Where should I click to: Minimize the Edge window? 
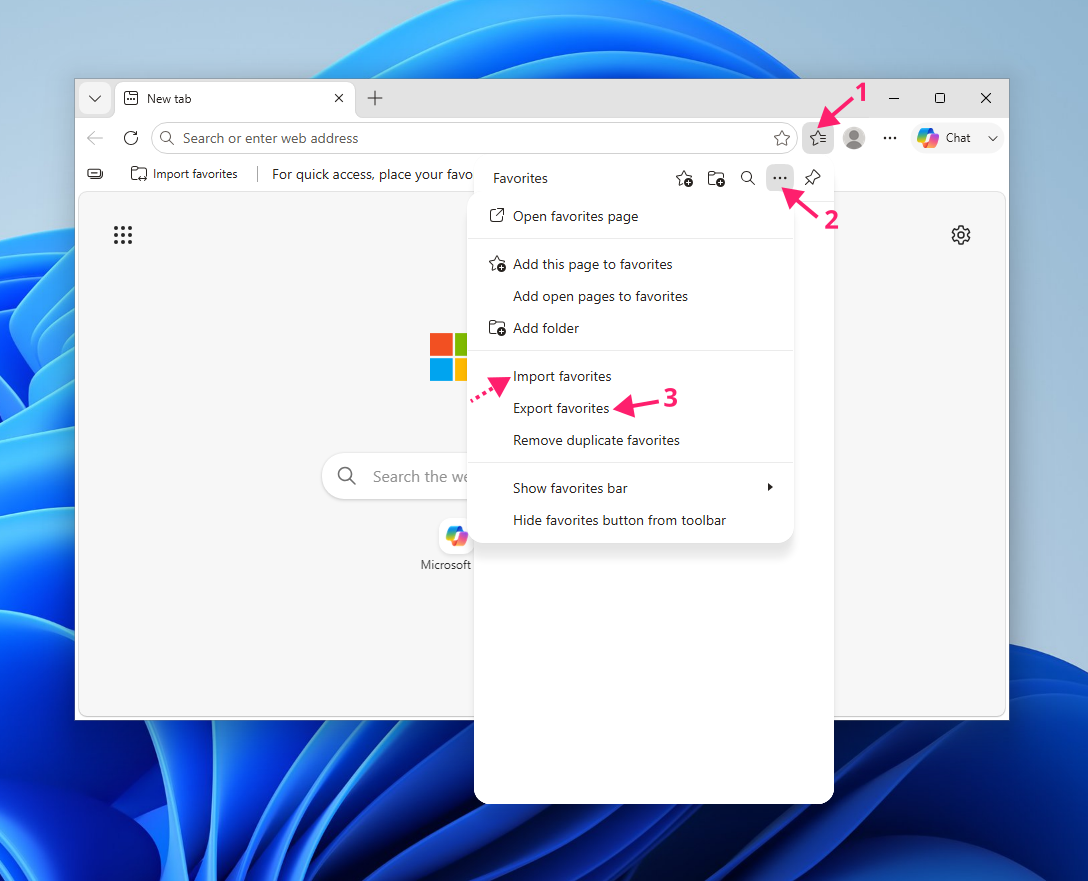pyautogui.click(x=894, y=99)
